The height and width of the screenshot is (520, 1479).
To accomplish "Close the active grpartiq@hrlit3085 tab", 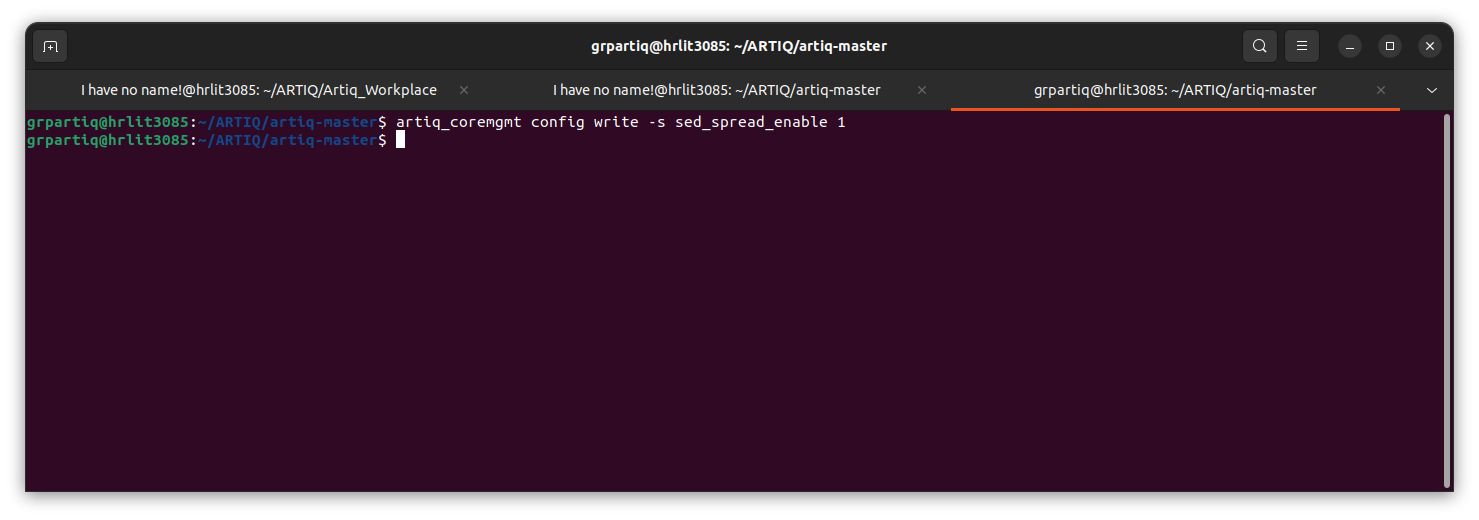I will pos(1381,90).
